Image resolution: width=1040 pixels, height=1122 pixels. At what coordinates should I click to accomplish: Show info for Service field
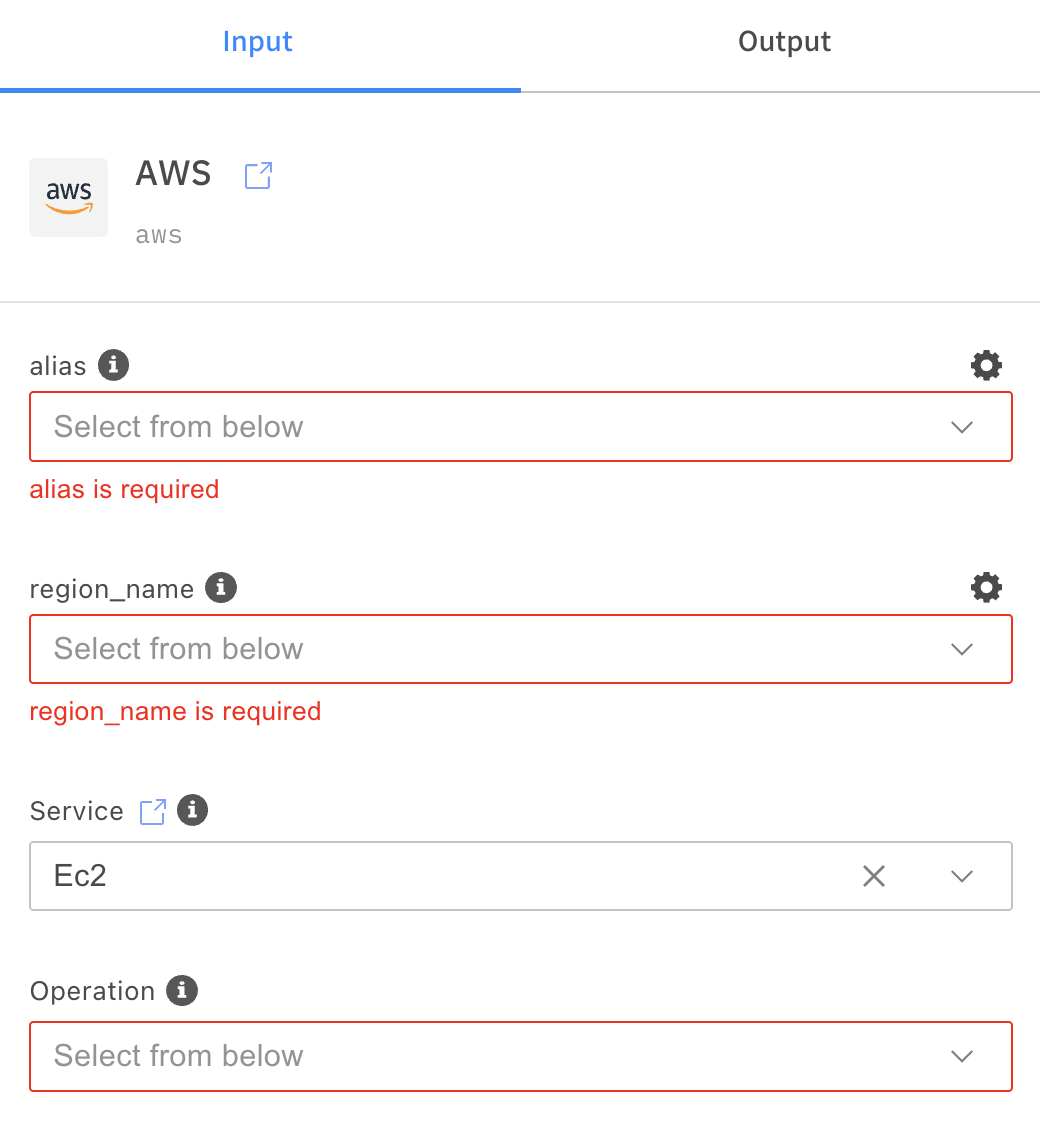pos(192,809)
